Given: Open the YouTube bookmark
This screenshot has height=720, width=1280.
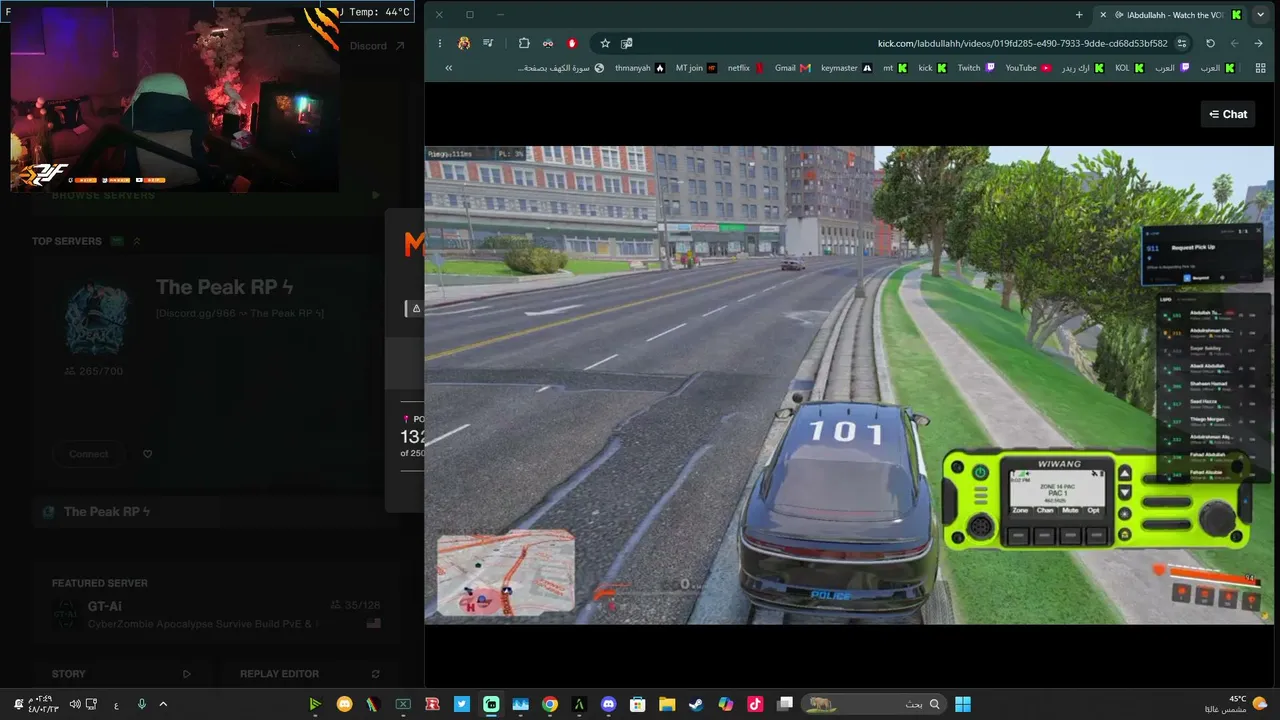Looking at the screenshot, I should point(1028,68).
